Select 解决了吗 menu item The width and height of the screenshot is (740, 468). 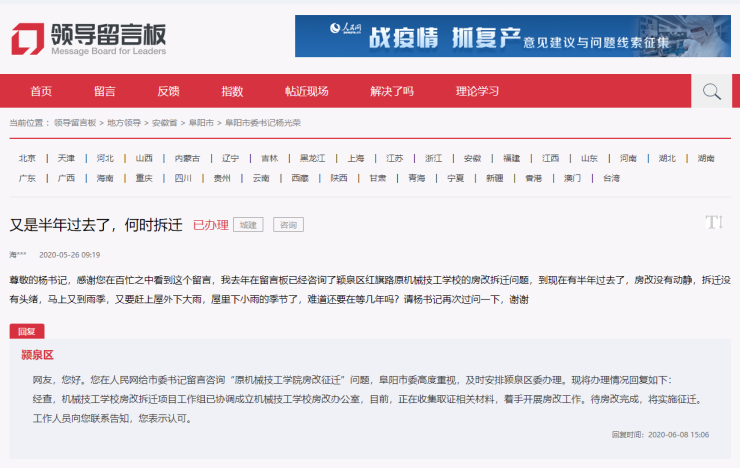[392, 91]
